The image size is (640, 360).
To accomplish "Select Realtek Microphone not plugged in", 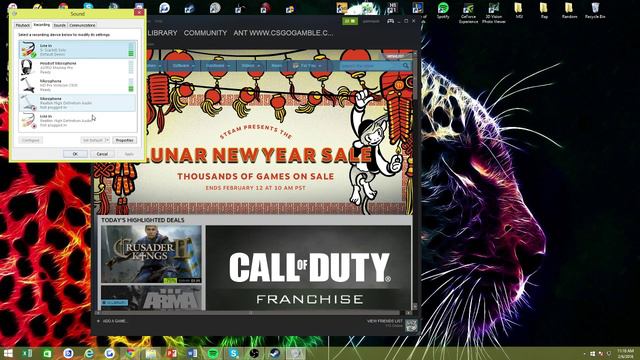I will (x=78, y=103).
